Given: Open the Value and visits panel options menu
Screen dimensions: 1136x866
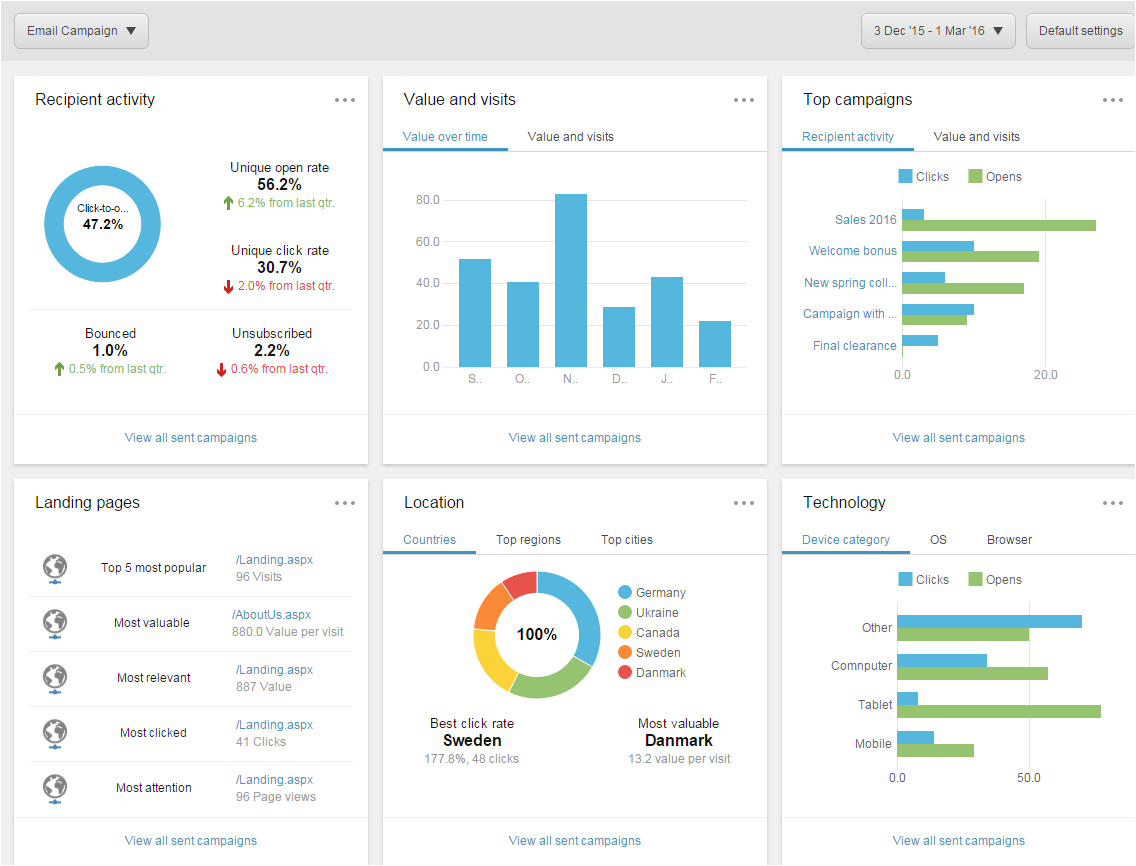Looking at the screenshot, I should 743,100.
